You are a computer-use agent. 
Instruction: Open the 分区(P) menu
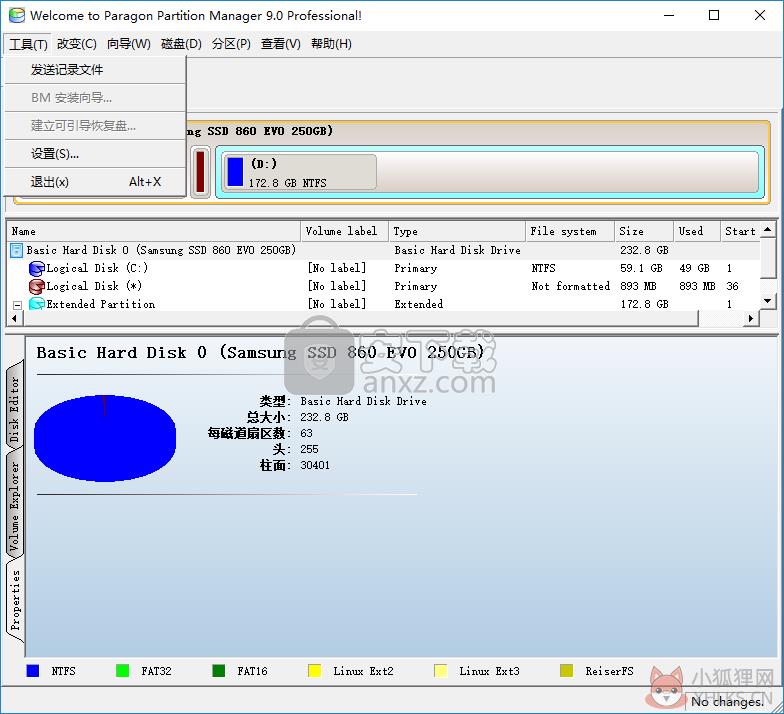click(231, 44)
